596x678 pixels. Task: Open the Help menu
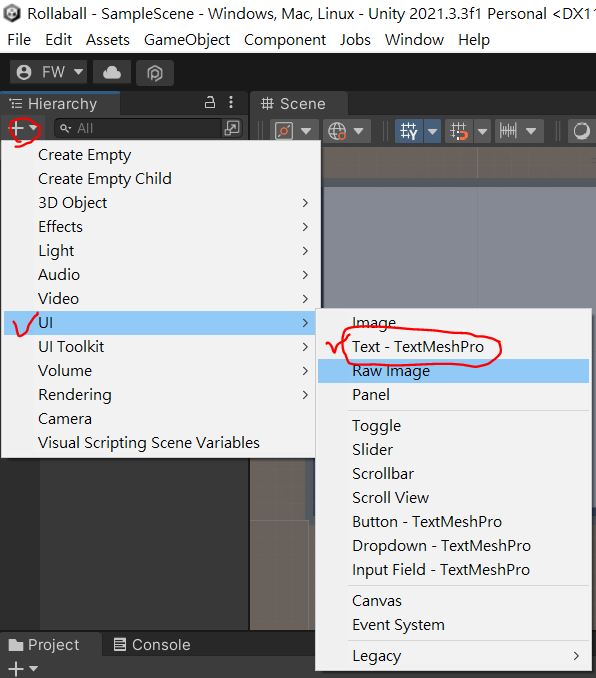click(474, 40)
